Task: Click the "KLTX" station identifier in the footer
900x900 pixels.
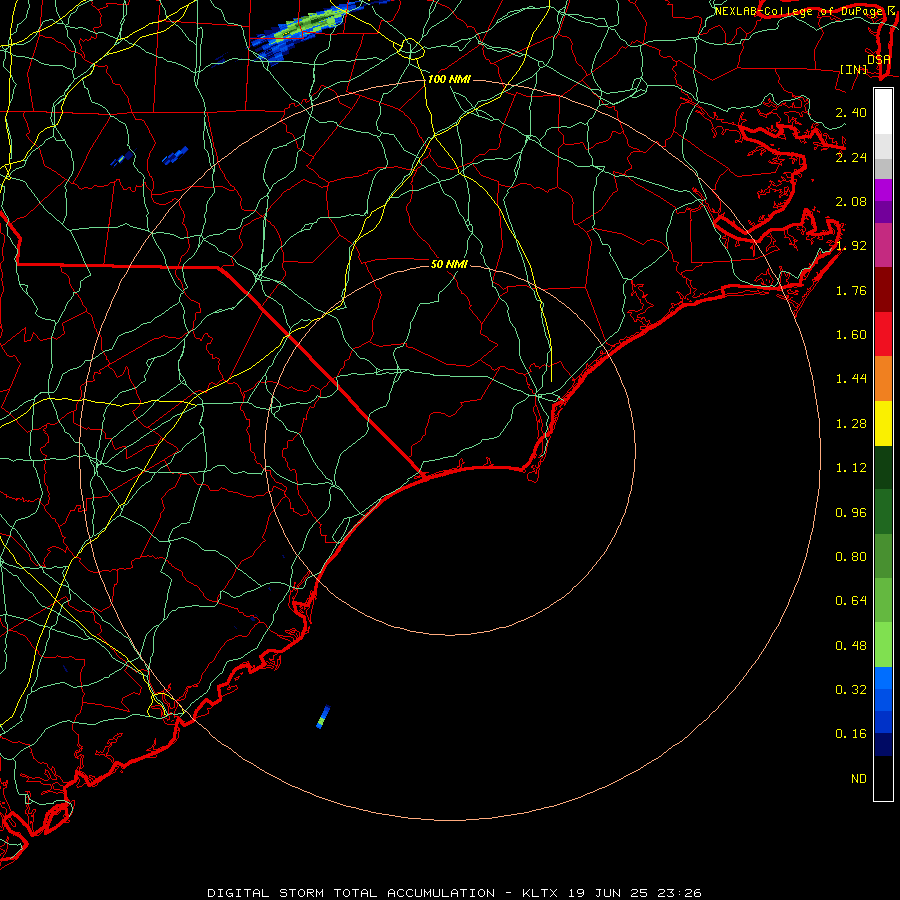Action: [541, 893]
